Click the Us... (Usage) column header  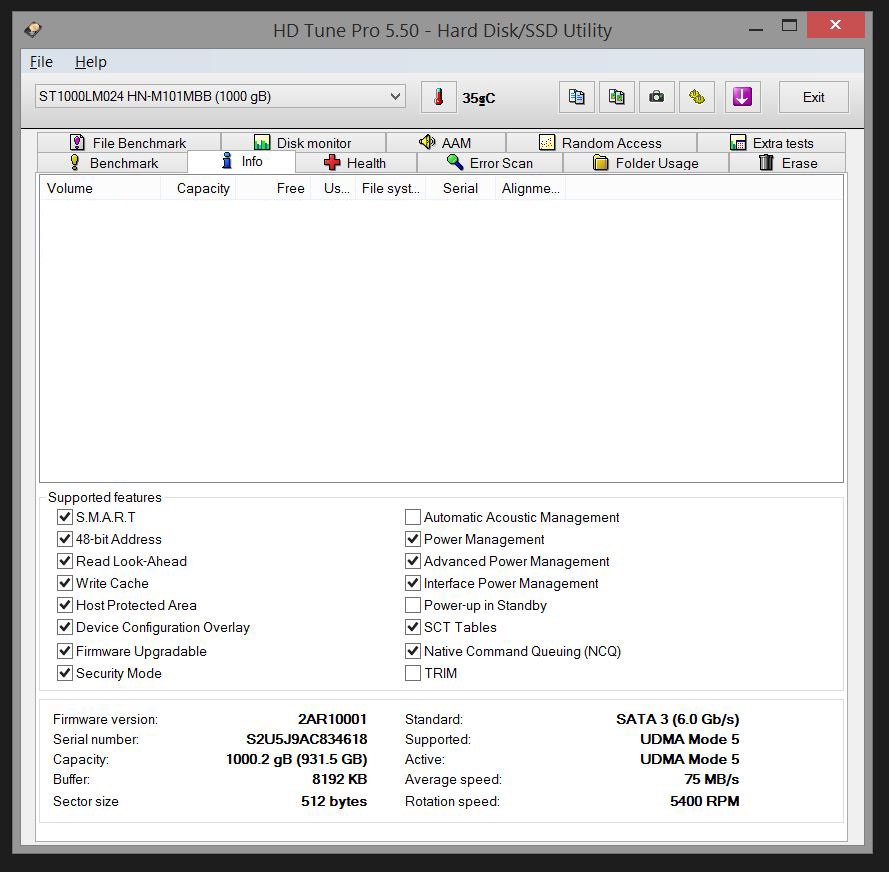(x=333, y=188)
